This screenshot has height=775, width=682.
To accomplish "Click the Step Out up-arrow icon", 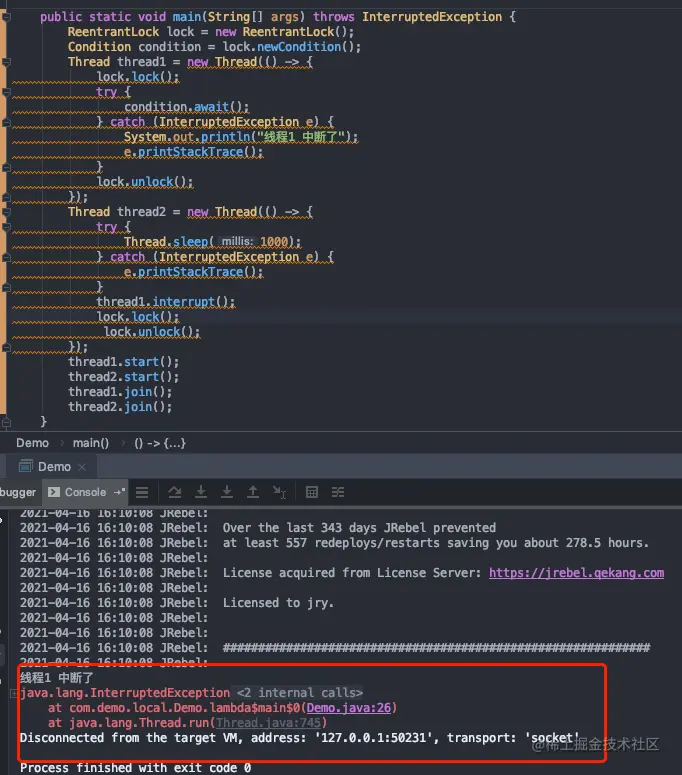I will pos(253,492).
